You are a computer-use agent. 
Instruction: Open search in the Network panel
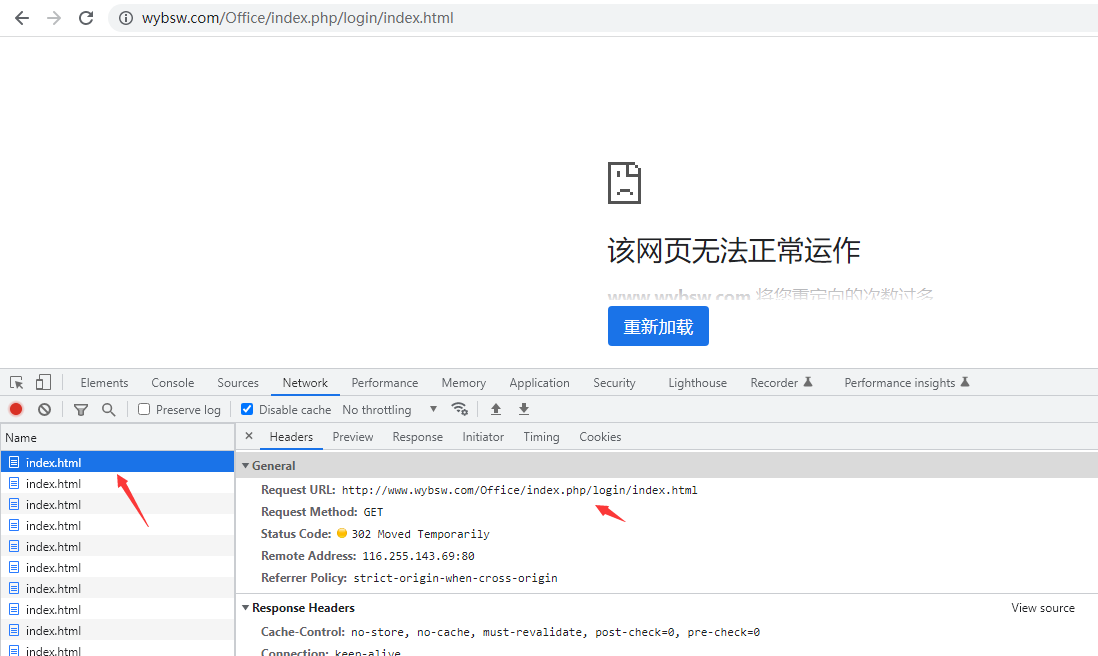[x=109, y=410]
